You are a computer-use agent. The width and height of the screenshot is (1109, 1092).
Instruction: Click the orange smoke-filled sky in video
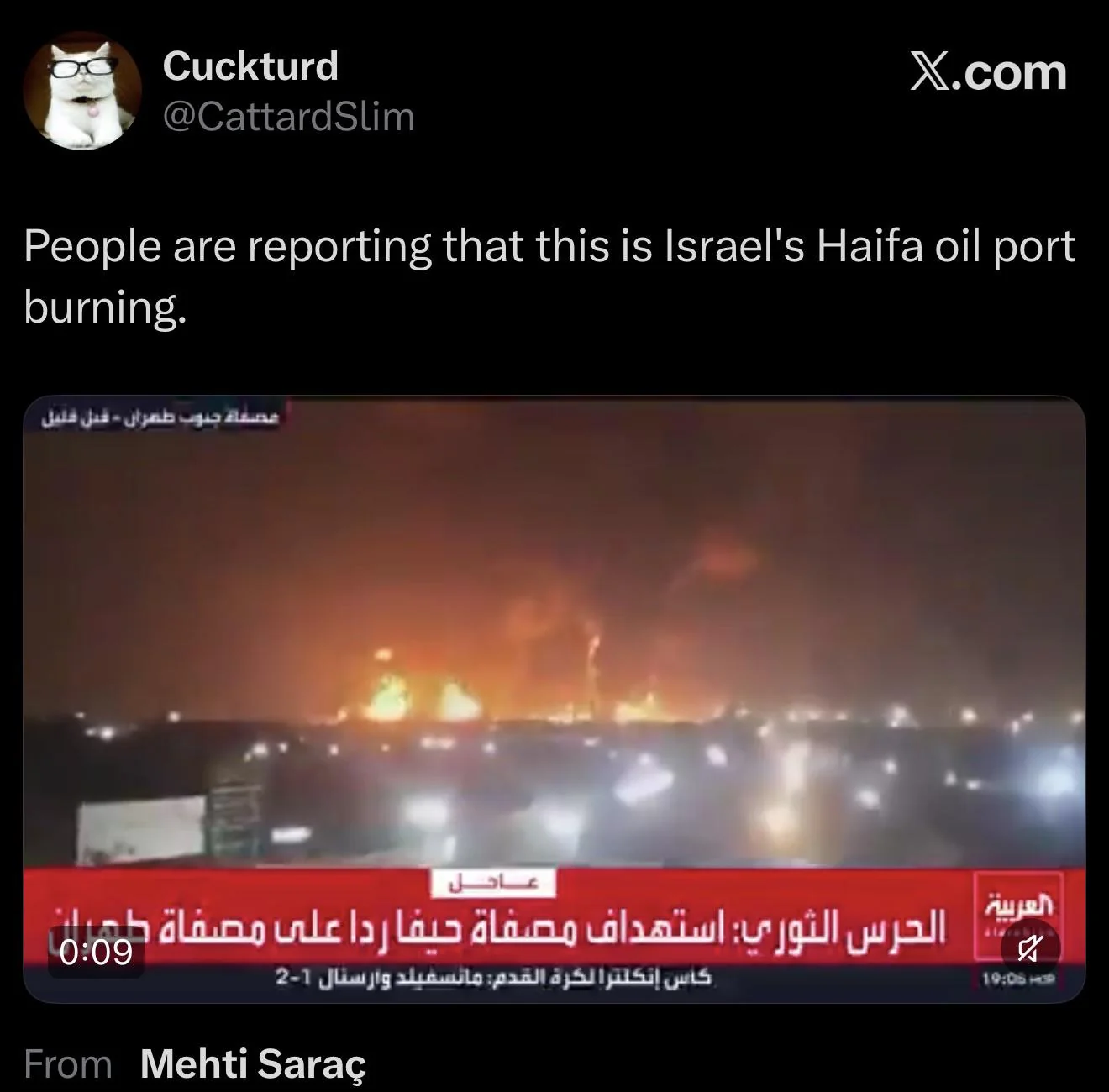[554, 538]
